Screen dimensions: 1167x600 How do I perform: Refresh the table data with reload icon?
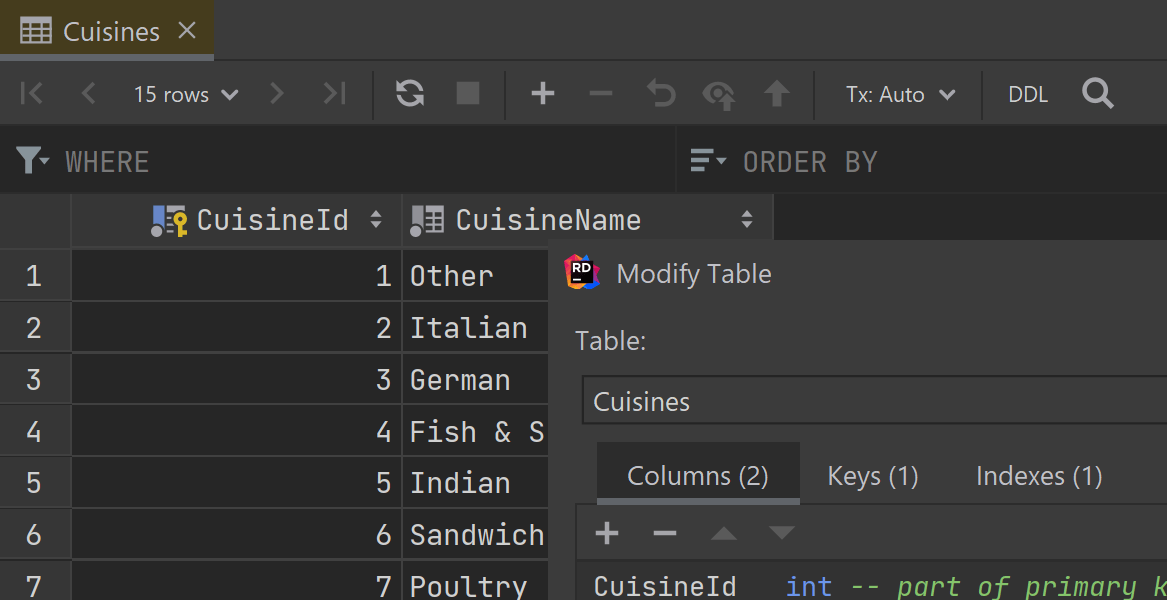[409, 93]
